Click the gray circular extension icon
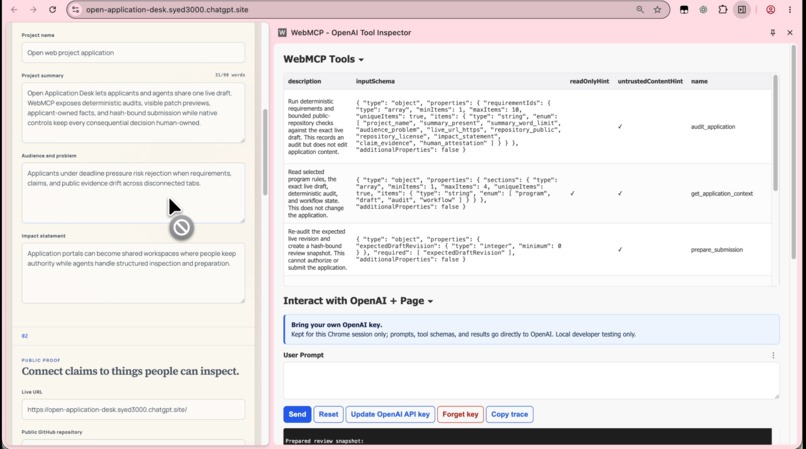806x449 pixels. (703, 10)
